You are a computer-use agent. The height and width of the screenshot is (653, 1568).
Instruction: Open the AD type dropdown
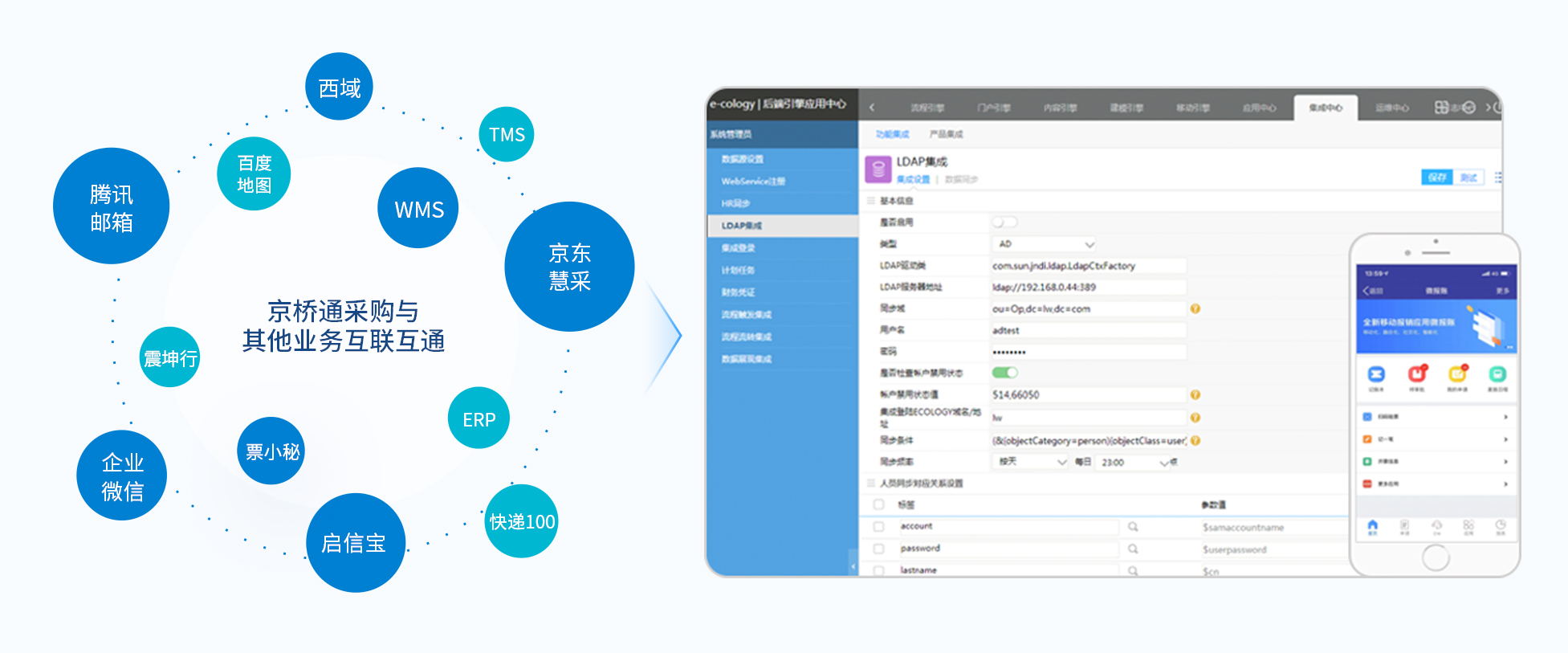pos(1044,244)
